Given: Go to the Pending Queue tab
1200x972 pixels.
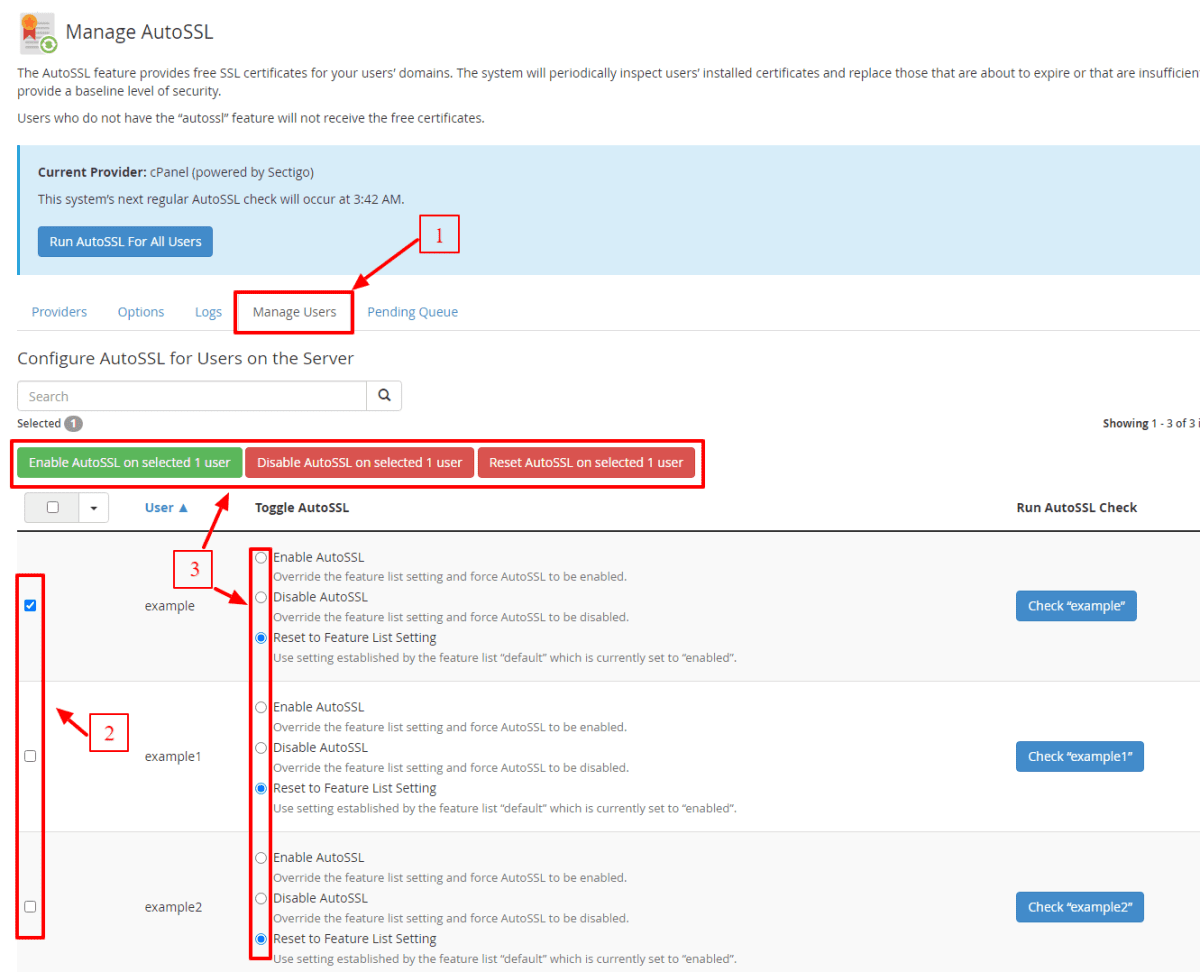Looking at the screenshot, I should pyautogui.click(x=412, y=312).
